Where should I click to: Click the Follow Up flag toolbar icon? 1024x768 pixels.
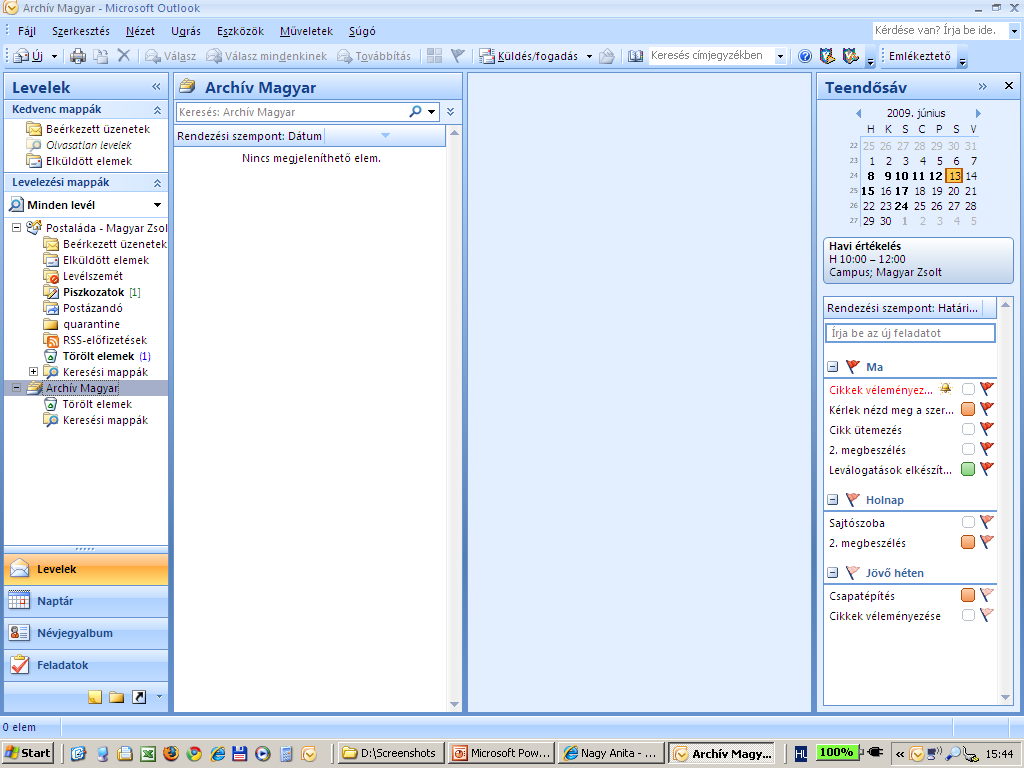[457, 56]
